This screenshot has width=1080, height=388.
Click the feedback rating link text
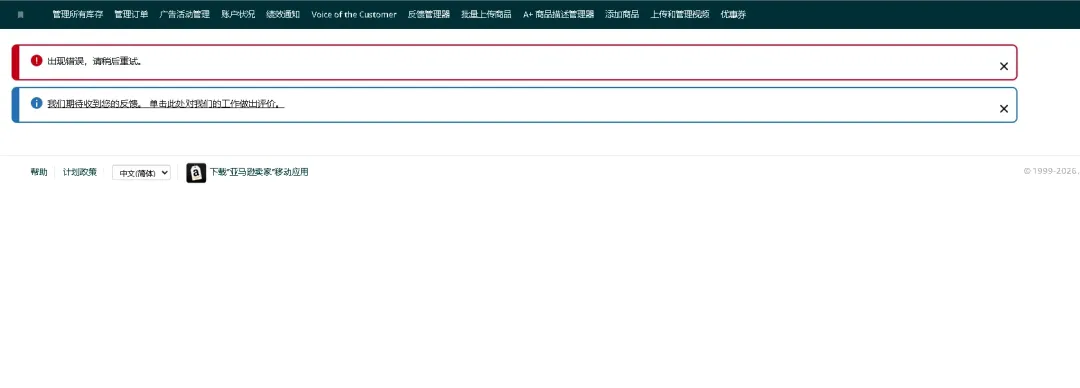(166, 103)
